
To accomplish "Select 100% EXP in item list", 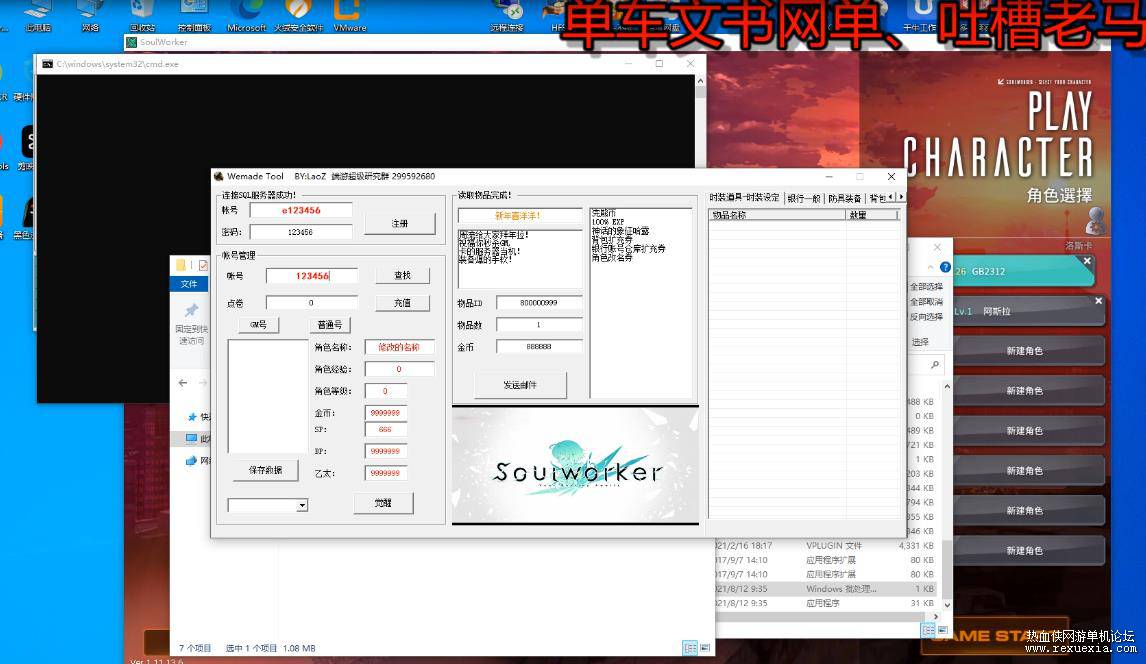I will tap(608, 222).
